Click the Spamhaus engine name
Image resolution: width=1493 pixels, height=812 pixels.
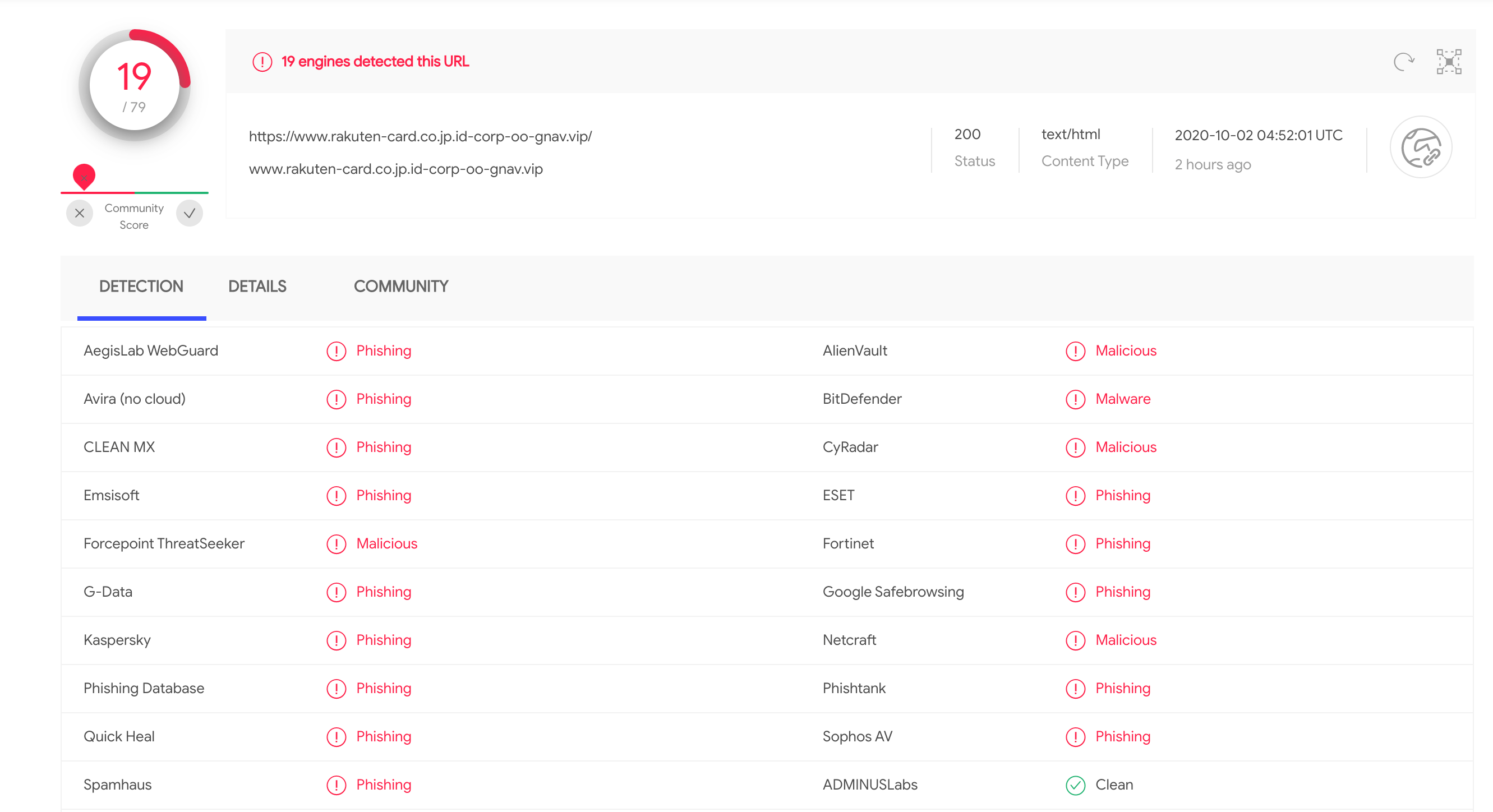click(x=118, y=785)
